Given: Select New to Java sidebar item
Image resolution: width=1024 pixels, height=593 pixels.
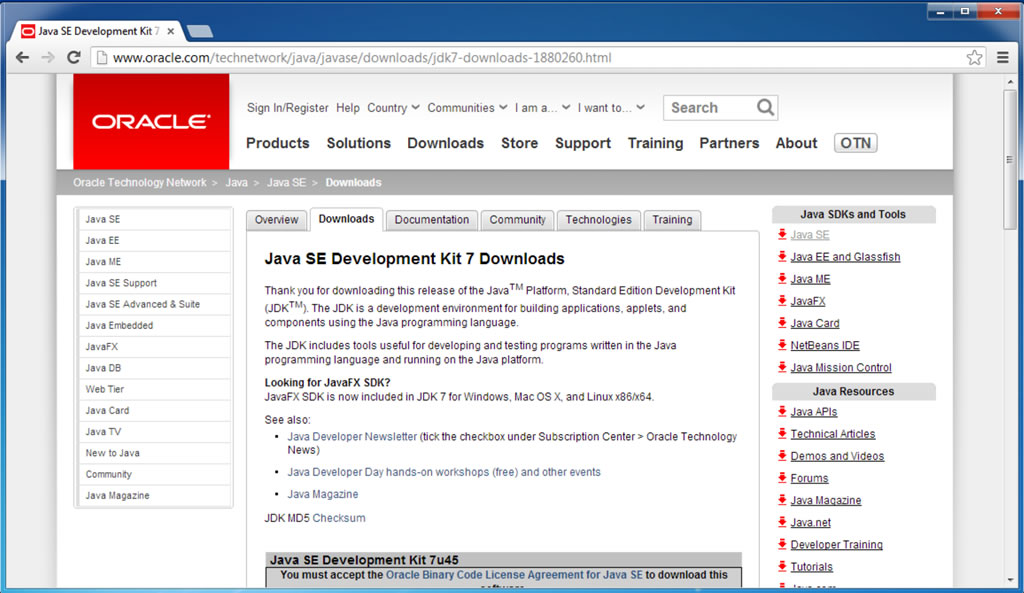Looking at the screenshot, I should coord(155,453).
